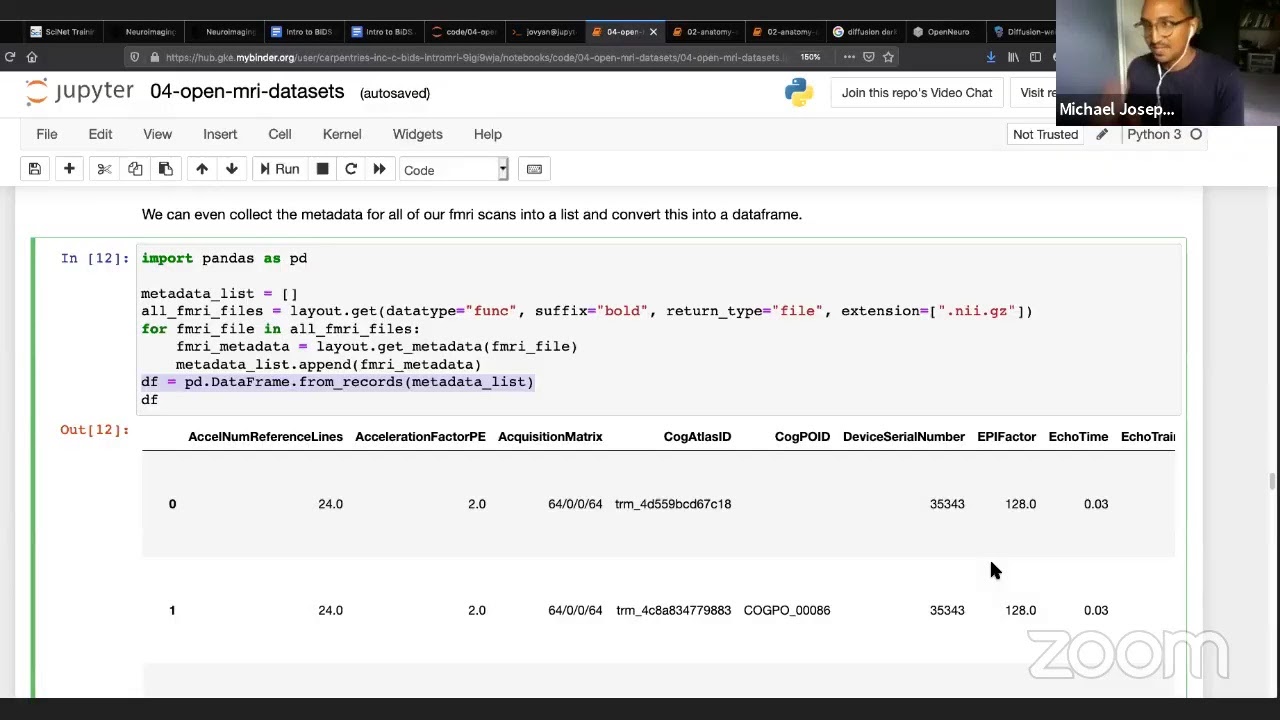
Task: Click the trm_4c8a834779883 cell value
Action: [x=674, y=610]
